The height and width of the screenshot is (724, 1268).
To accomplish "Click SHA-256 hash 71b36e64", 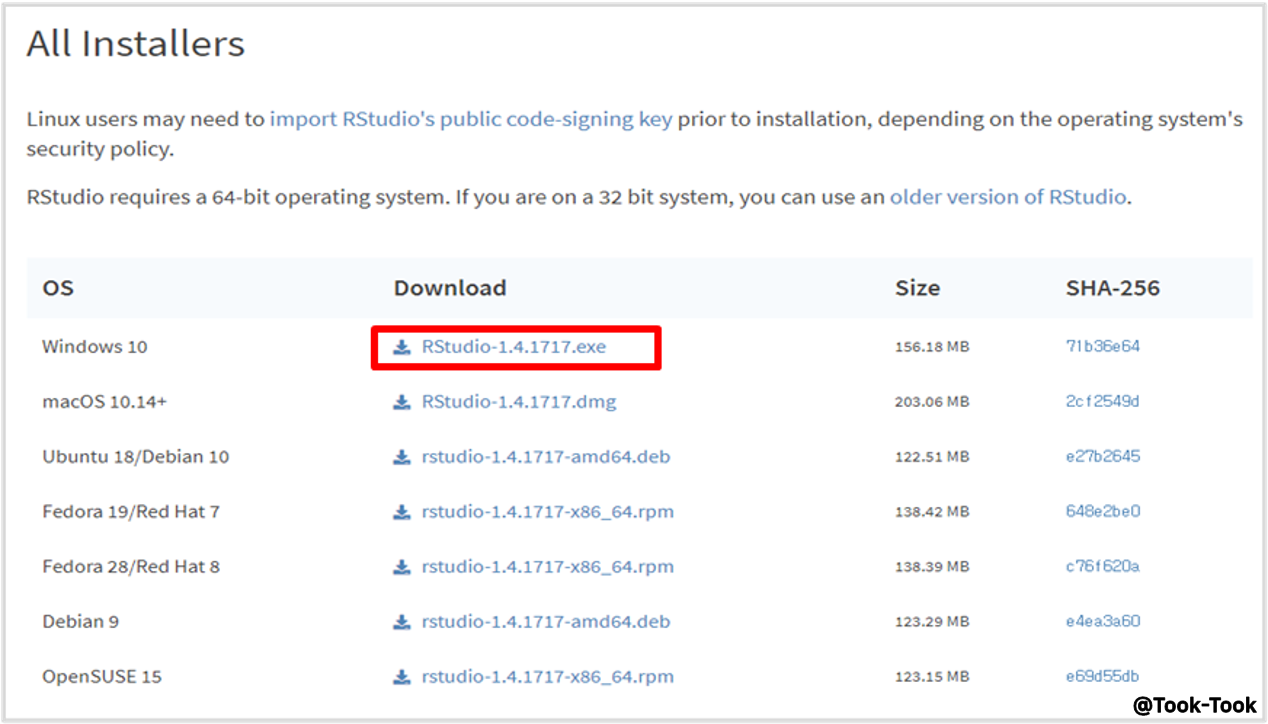I will (1103, 347).
